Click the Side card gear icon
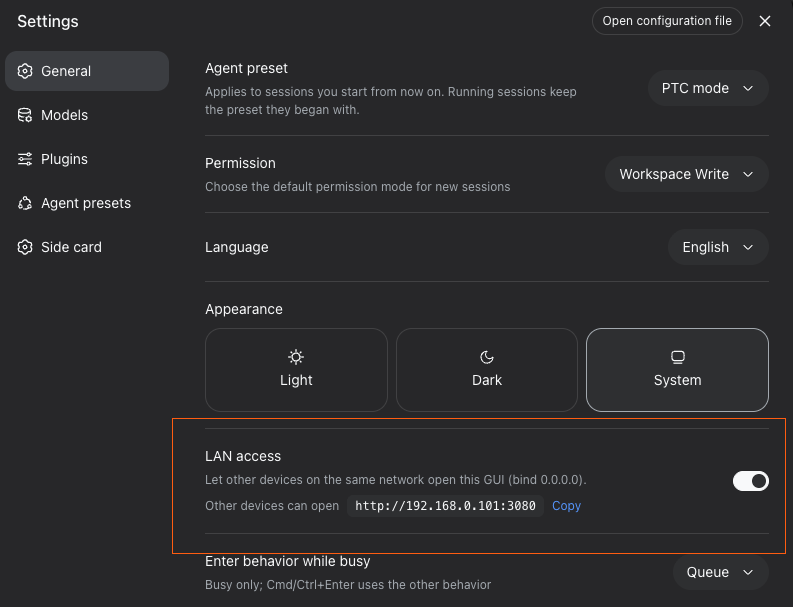 tap(25, 247)
